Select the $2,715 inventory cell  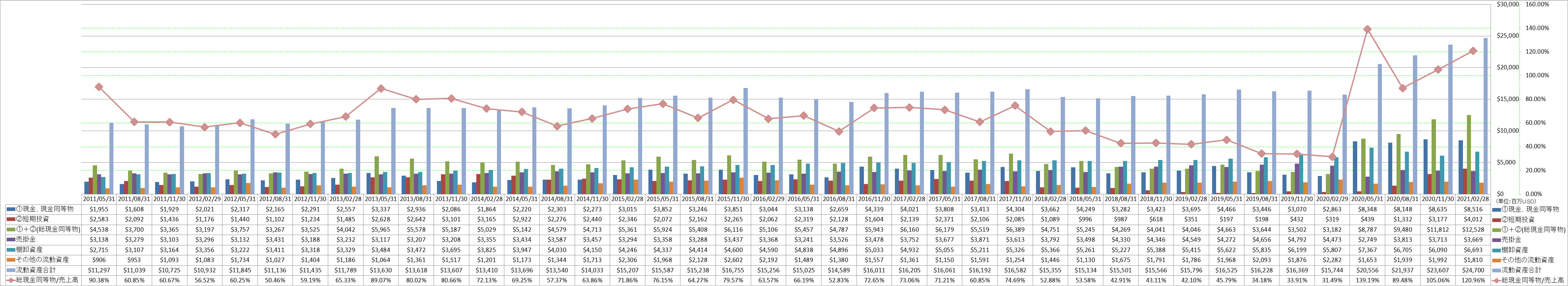click(x=99, y=249)
